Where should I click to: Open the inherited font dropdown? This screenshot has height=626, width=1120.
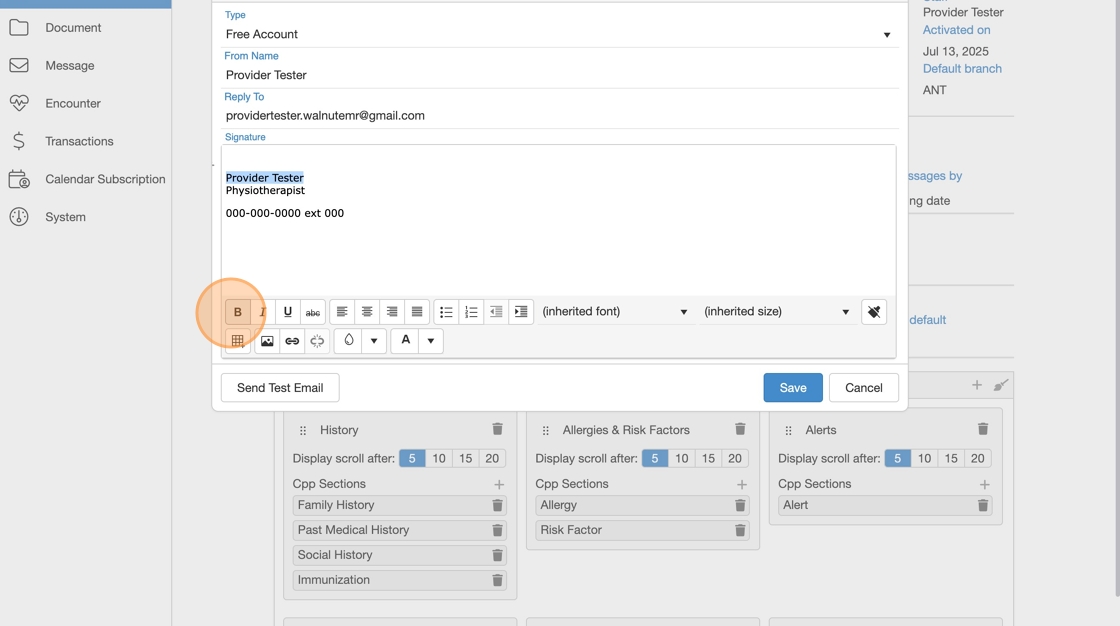point(614,312)
